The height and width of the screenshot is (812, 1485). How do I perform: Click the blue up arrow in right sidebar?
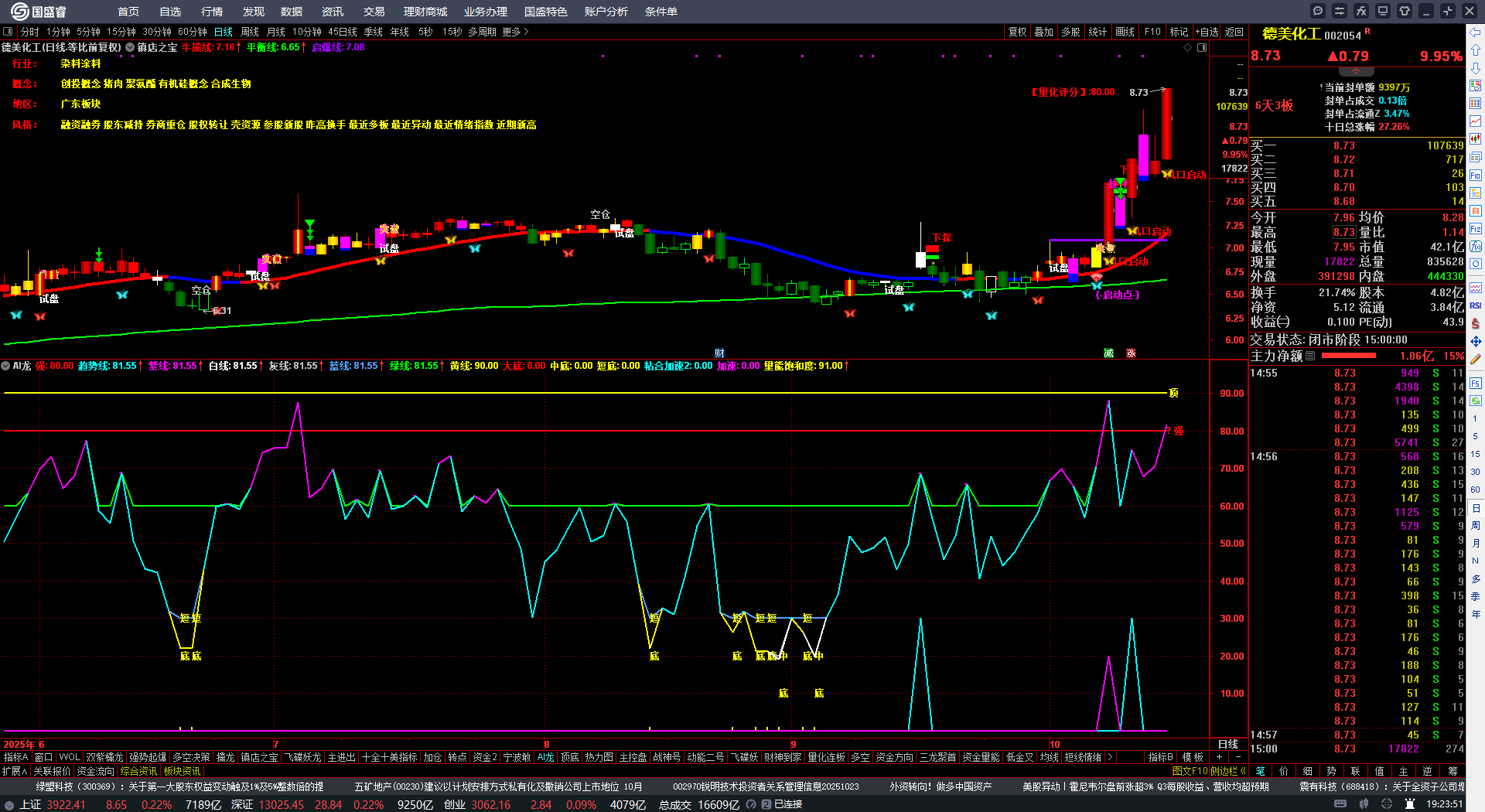[1476, 50]
